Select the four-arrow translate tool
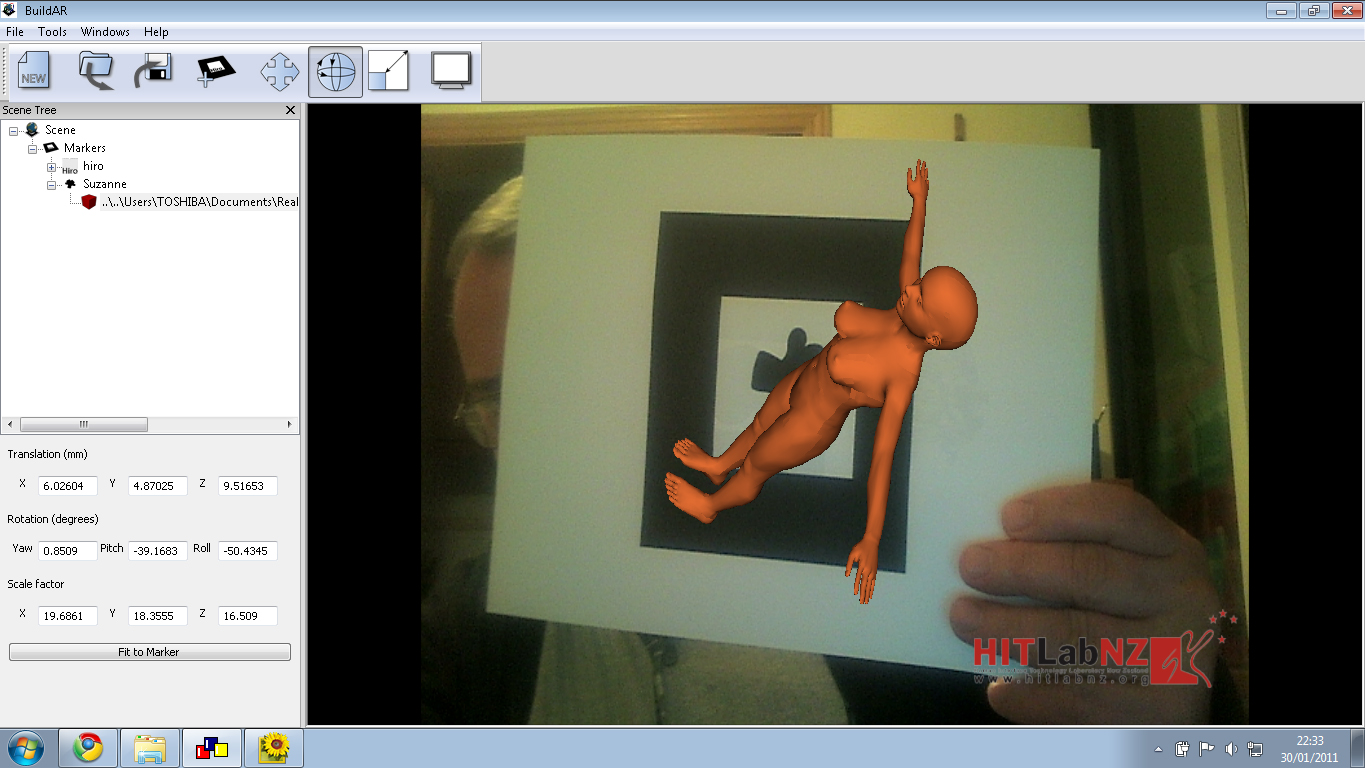1365x768 pixels. (x=280, y=72)
